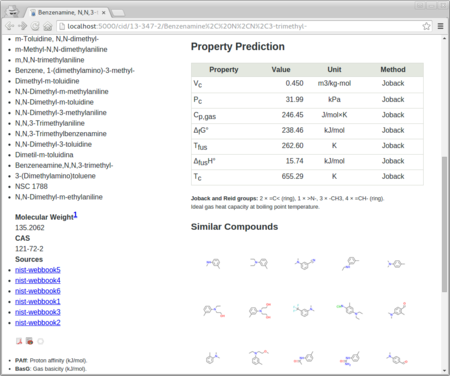Open first compound in second row with OH
This screenshot has width=450, height=376.
coord(214,311)
